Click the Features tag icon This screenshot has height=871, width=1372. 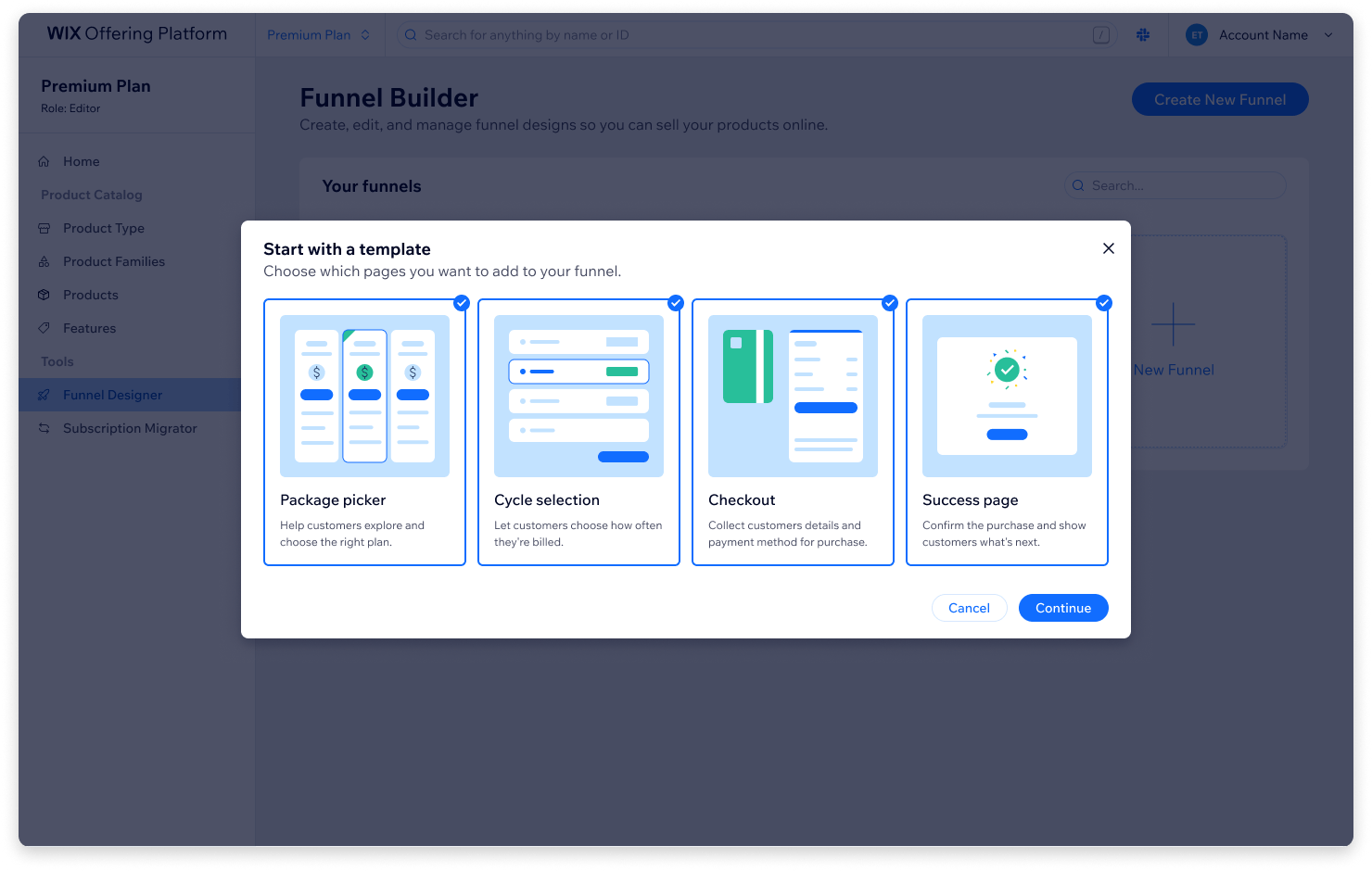click(x=44, y=328)
